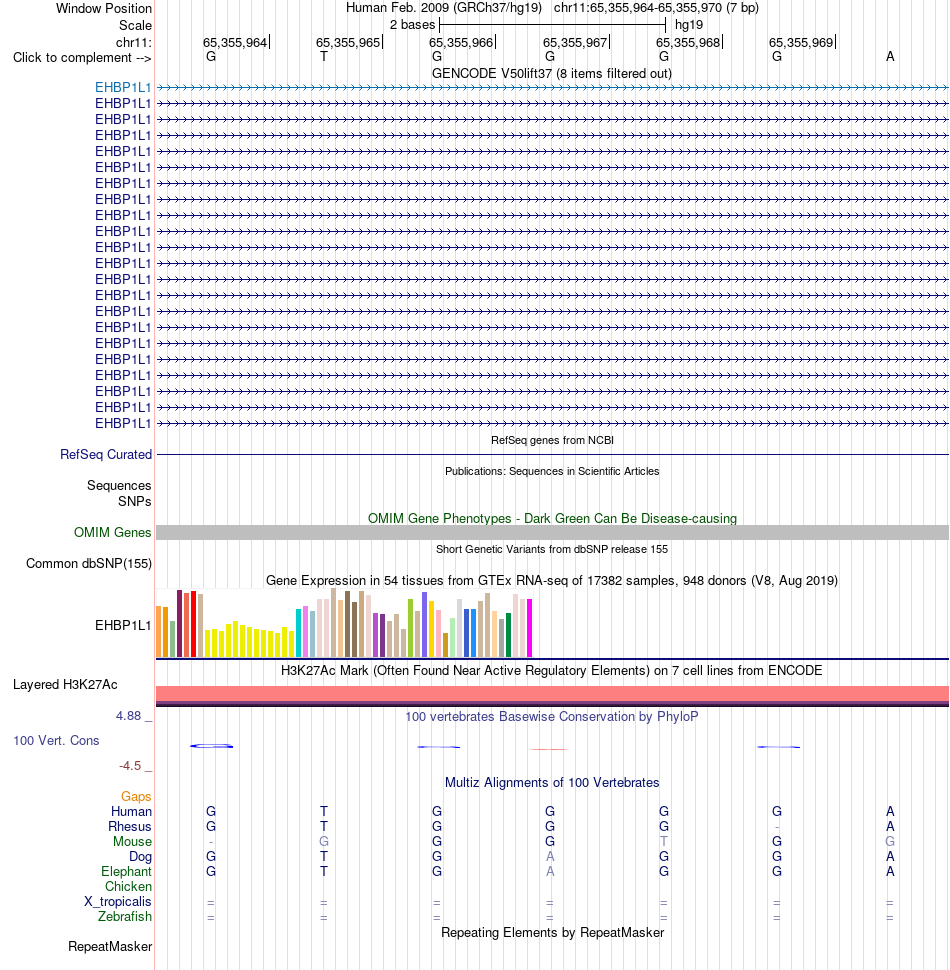950x970 pixels.
Task: Open the H3K27Ac Mark ENCODE track title
Action: pyautogui.click(x=552, y=671)
